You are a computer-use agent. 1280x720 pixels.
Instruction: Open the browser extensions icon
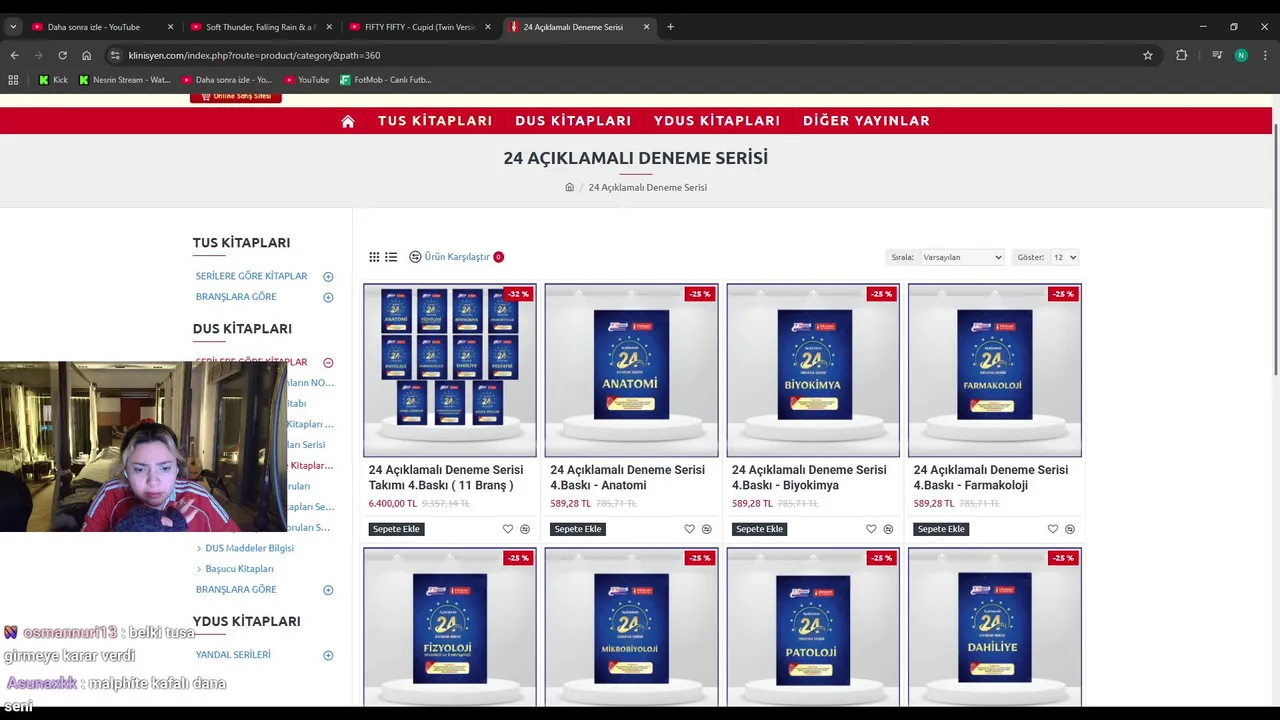coord(1182,55)
